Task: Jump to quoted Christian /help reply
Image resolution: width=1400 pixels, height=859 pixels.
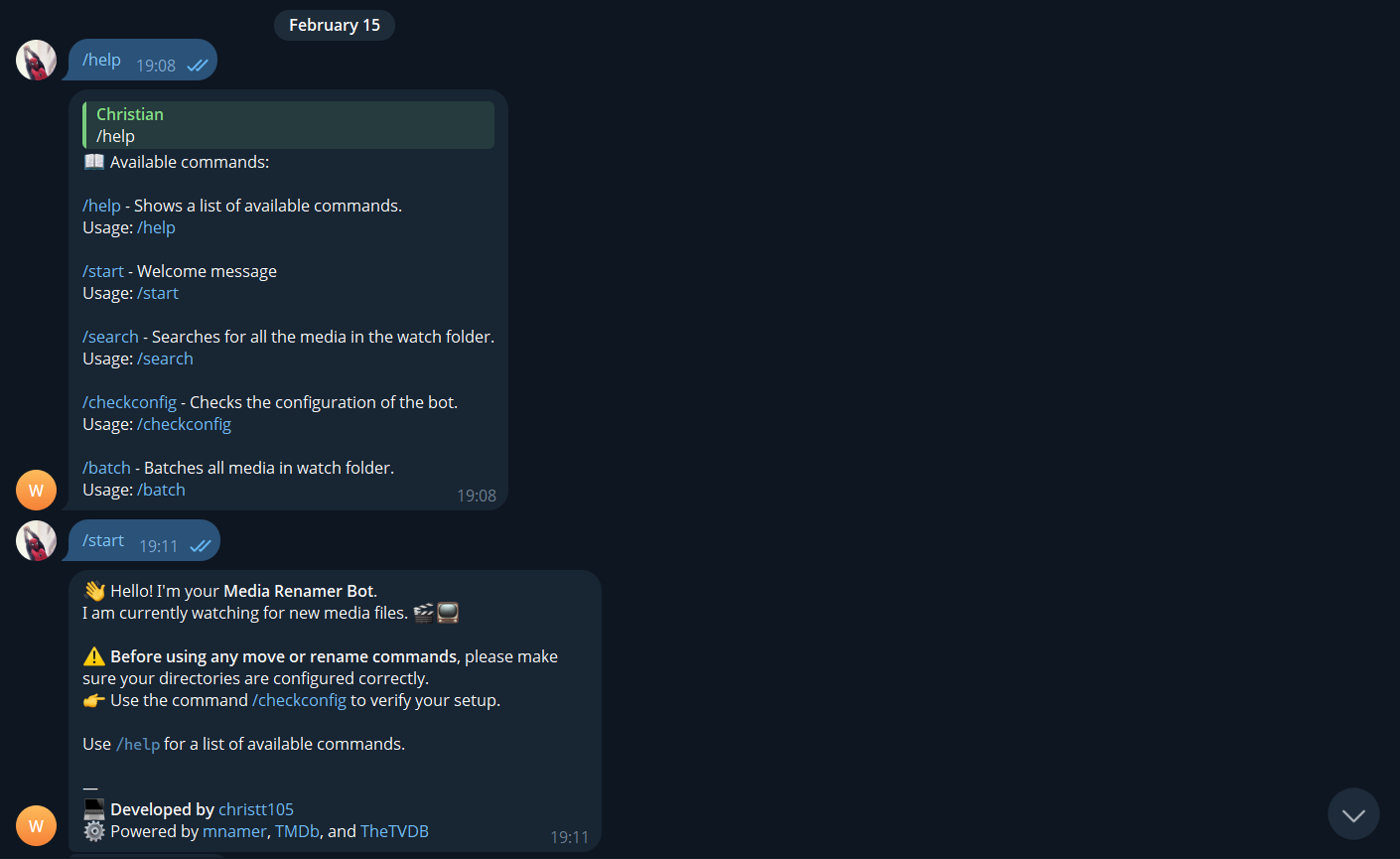Action: point(288,125)
